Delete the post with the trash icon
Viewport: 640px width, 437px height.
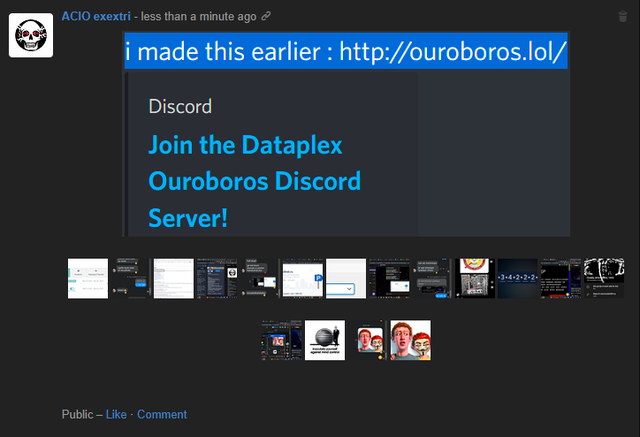[622, 17]
